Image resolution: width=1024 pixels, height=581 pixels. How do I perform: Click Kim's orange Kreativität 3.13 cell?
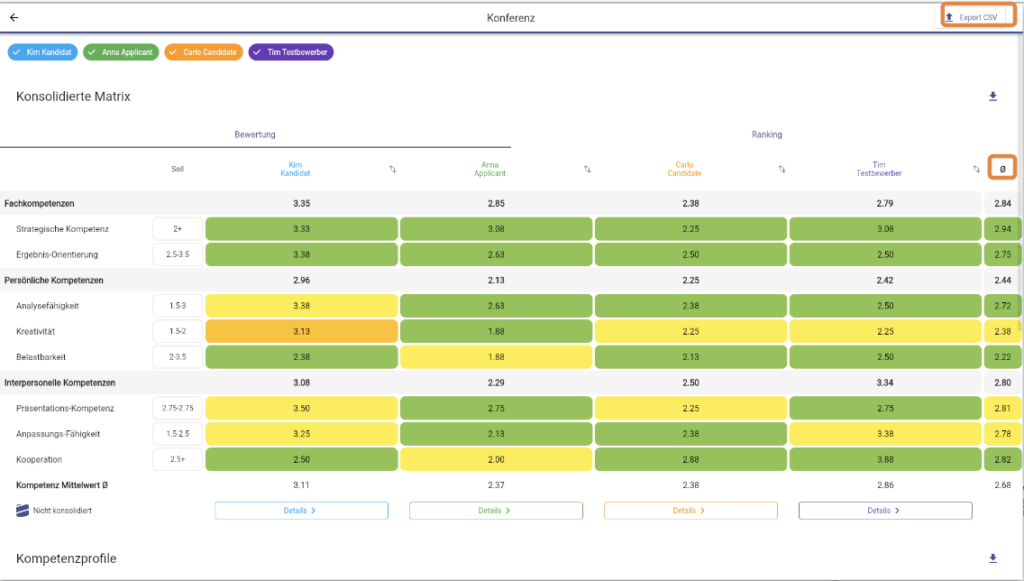[x=301, y=331]
